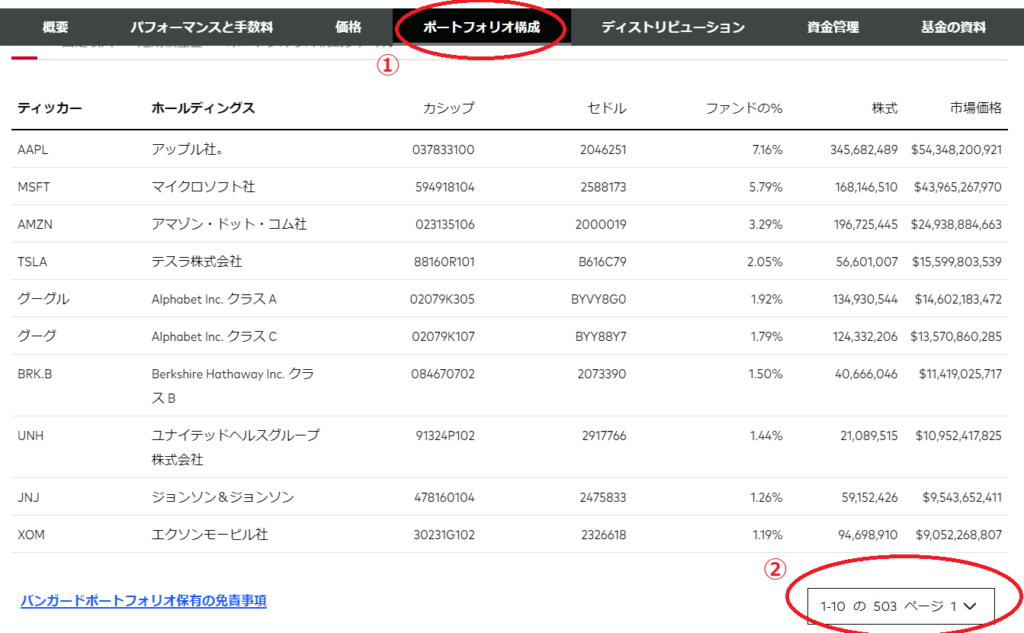1024x633 pixels.
Task: Click market value $43,965,267,970
Action: click(957, 187)
